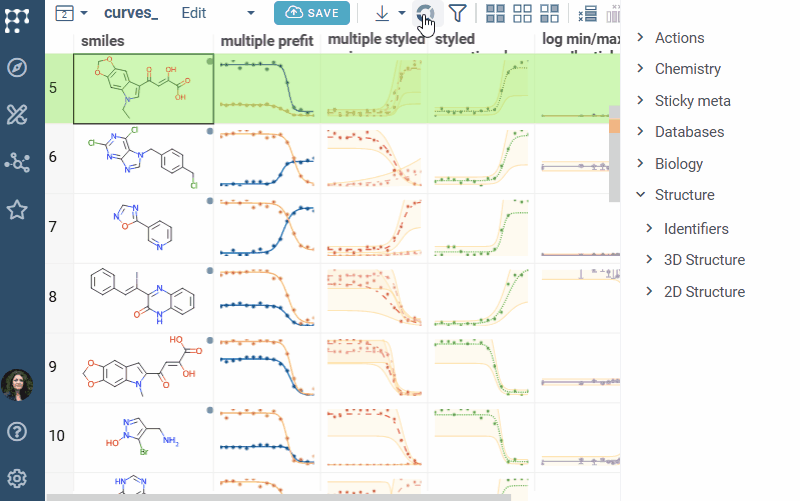Click the molecule structure in row 6

click(143, 157)
